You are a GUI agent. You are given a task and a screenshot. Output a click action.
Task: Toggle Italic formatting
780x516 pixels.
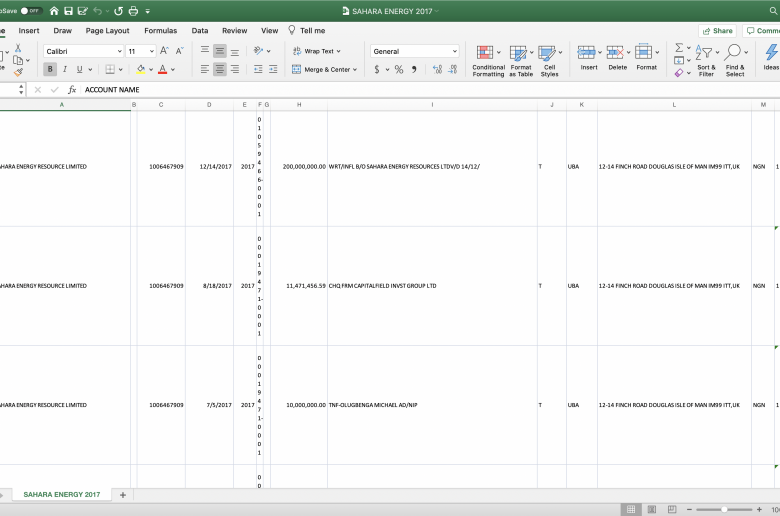click(x=65, y=69)
